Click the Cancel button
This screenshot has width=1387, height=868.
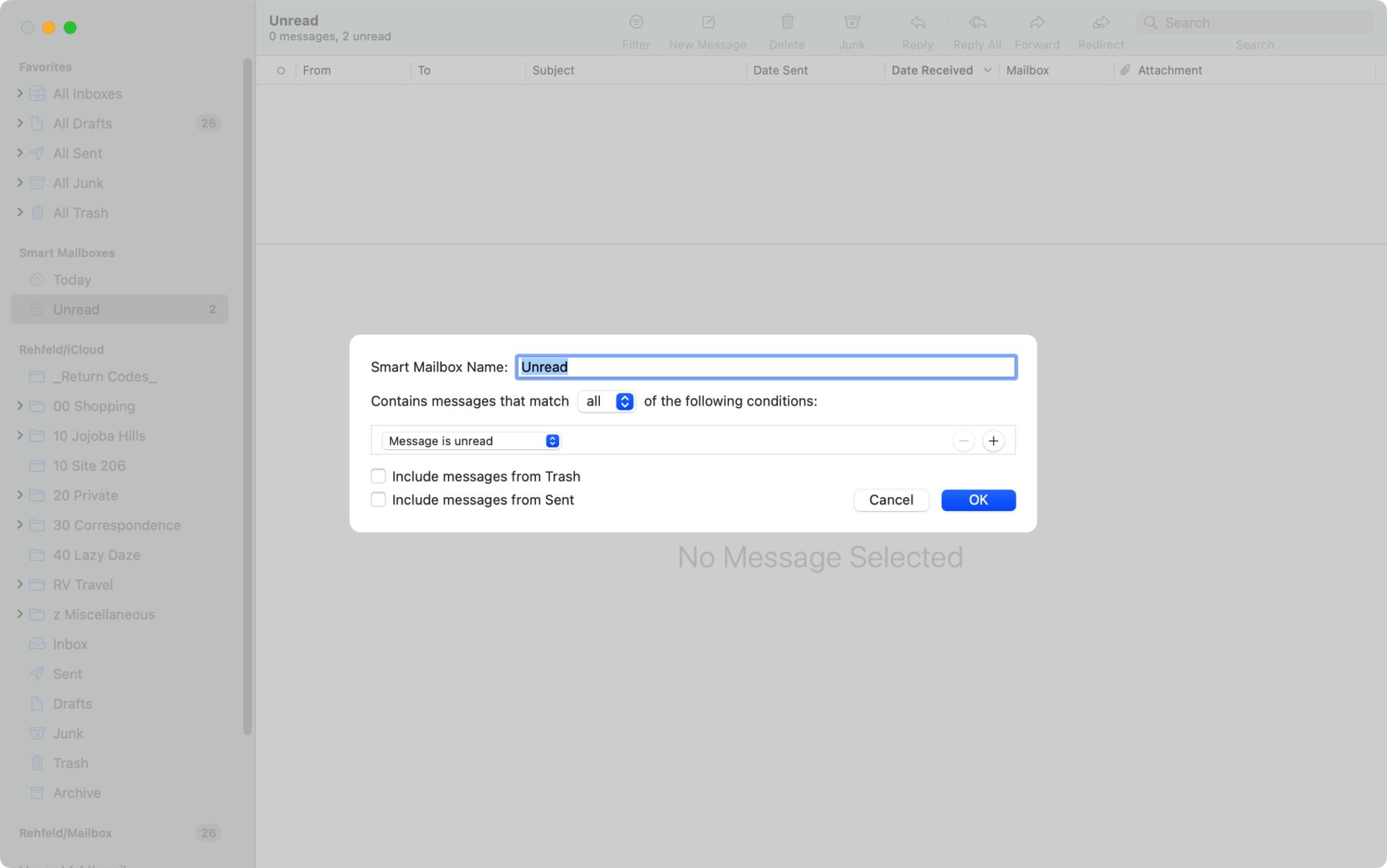point(890,500)
